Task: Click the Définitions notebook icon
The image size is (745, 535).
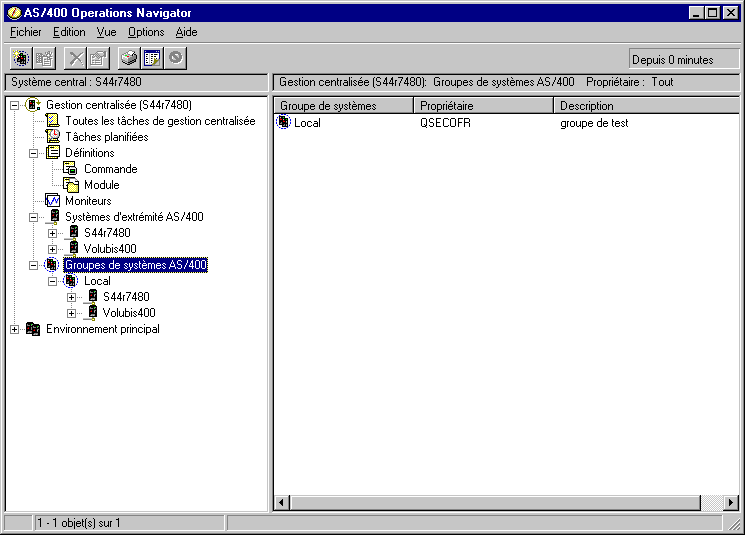Action: [52, 153]
